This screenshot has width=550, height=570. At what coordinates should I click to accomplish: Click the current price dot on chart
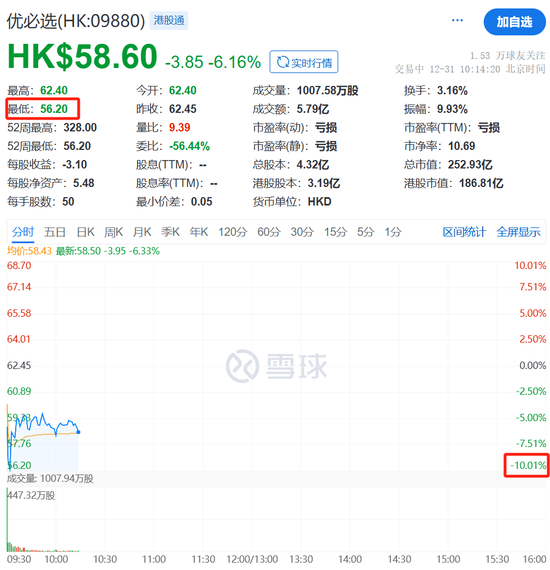[78, 432]
